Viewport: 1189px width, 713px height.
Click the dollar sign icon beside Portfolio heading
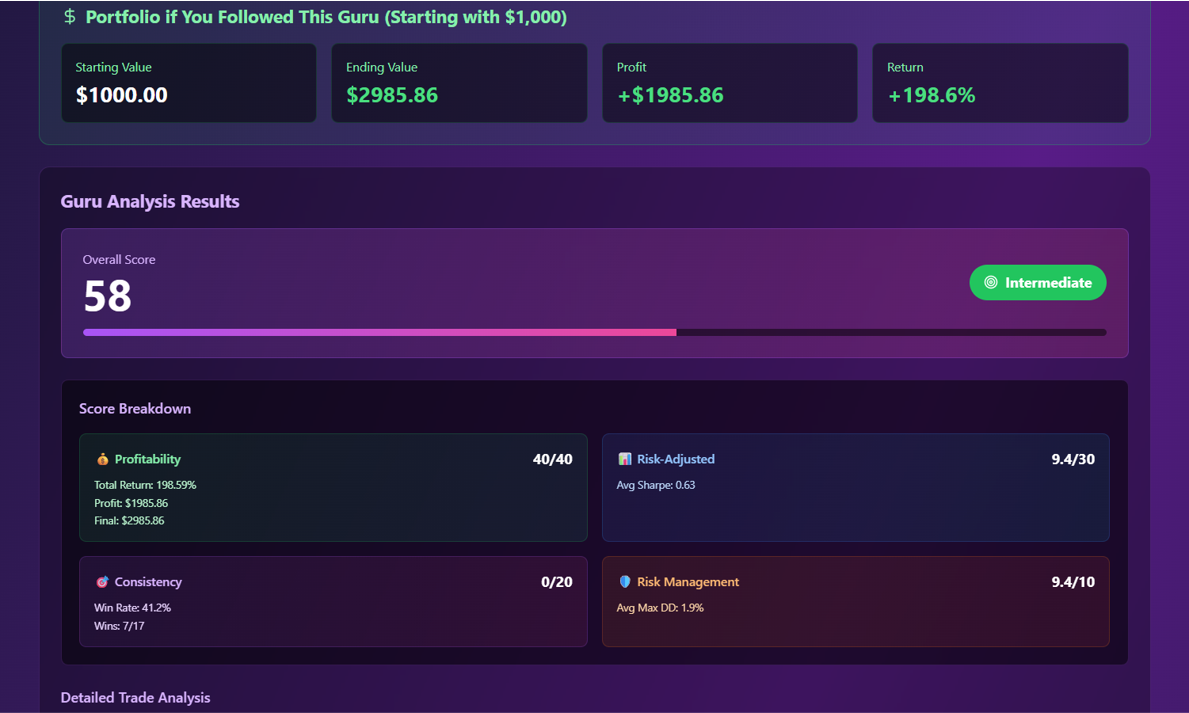(x=69, y=17)
